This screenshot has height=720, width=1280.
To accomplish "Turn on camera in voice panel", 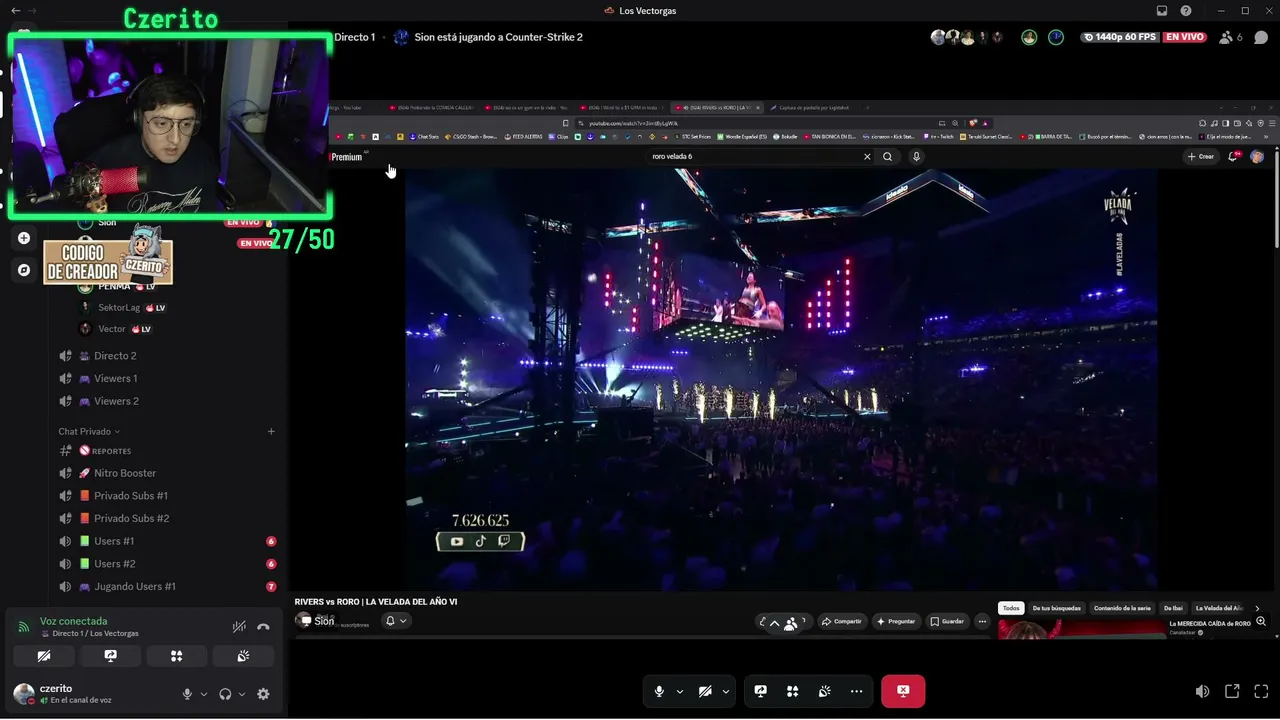I will pos(43,656).
